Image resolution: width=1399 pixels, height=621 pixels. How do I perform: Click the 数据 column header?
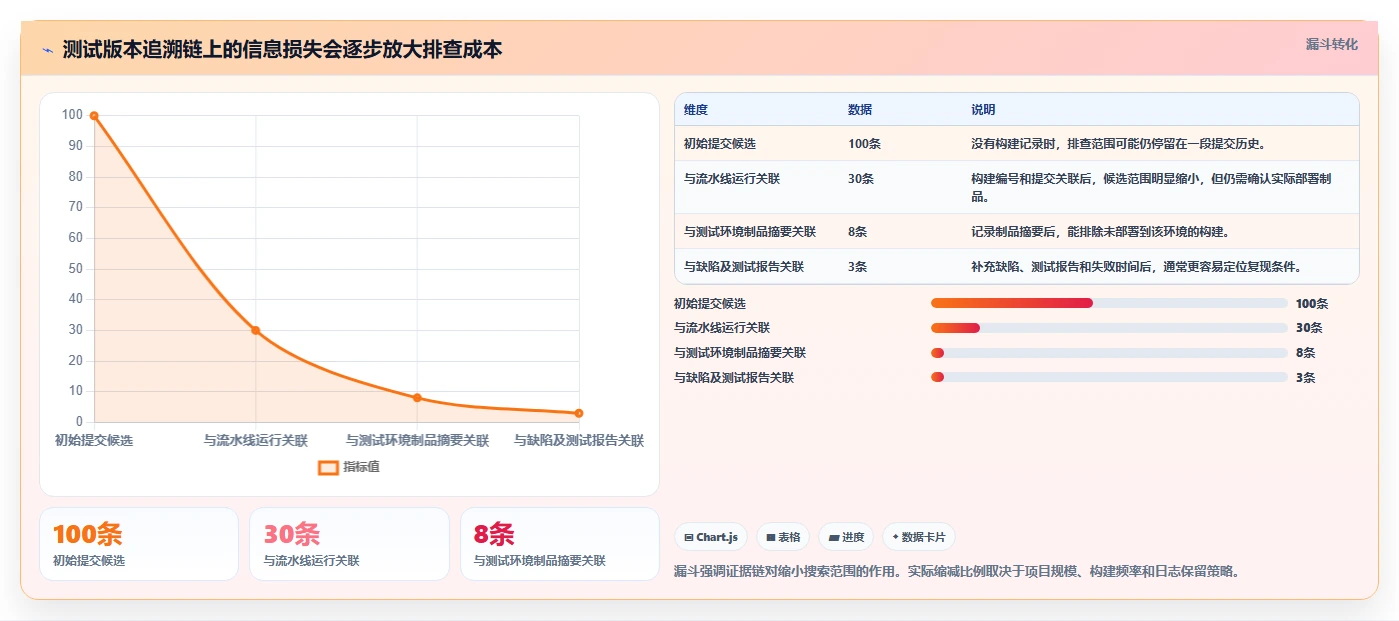(860, 110)
